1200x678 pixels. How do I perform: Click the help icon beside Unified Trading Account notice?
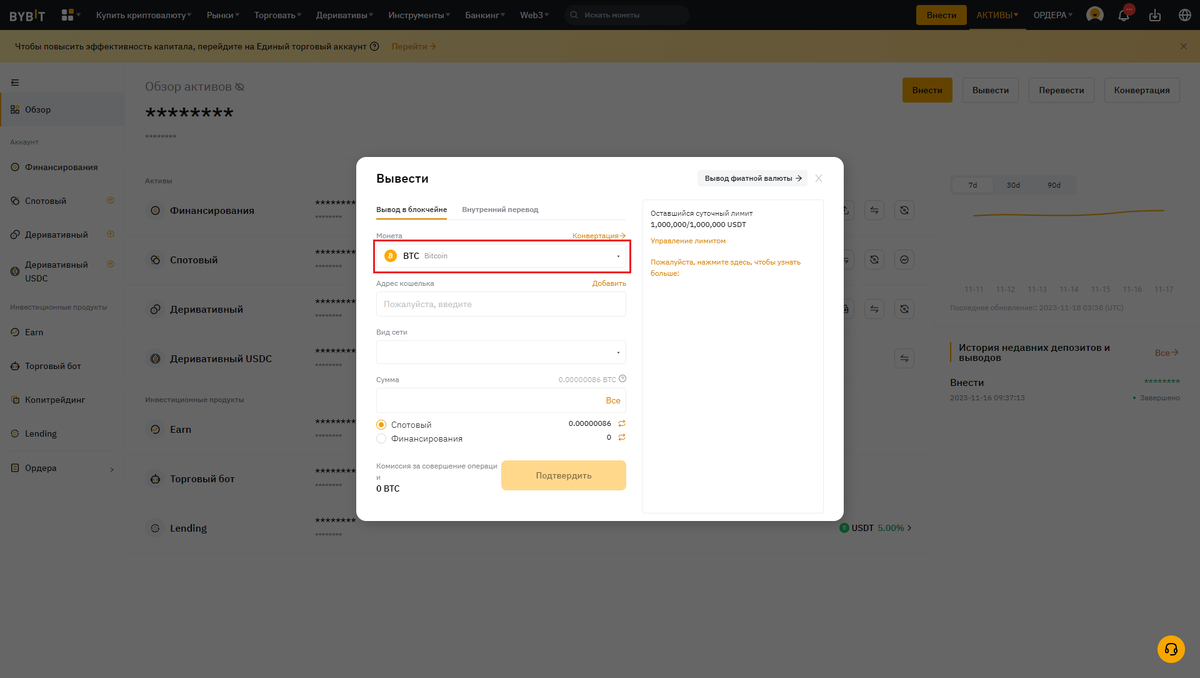click(375, 46)
